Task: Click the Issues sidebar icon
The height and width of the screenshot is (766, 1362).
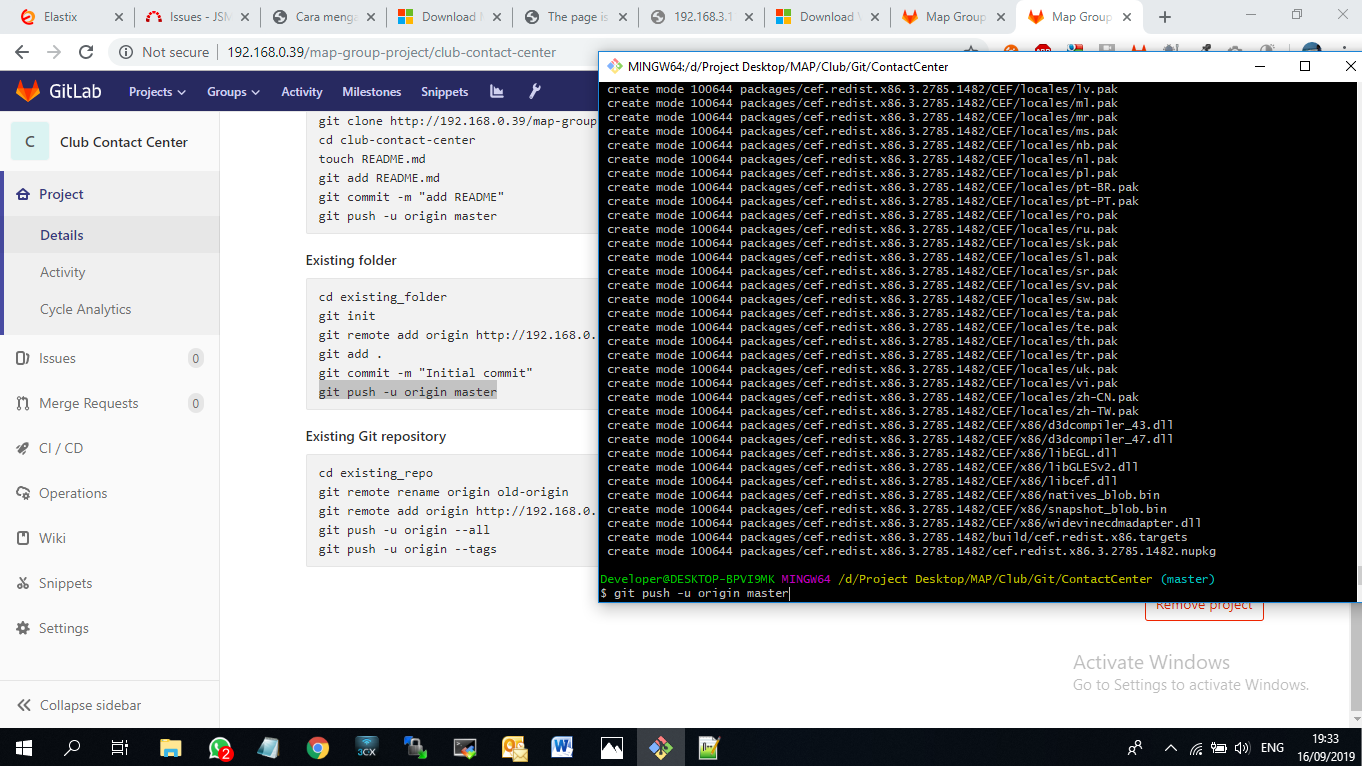Action: [x=22, y=358]
